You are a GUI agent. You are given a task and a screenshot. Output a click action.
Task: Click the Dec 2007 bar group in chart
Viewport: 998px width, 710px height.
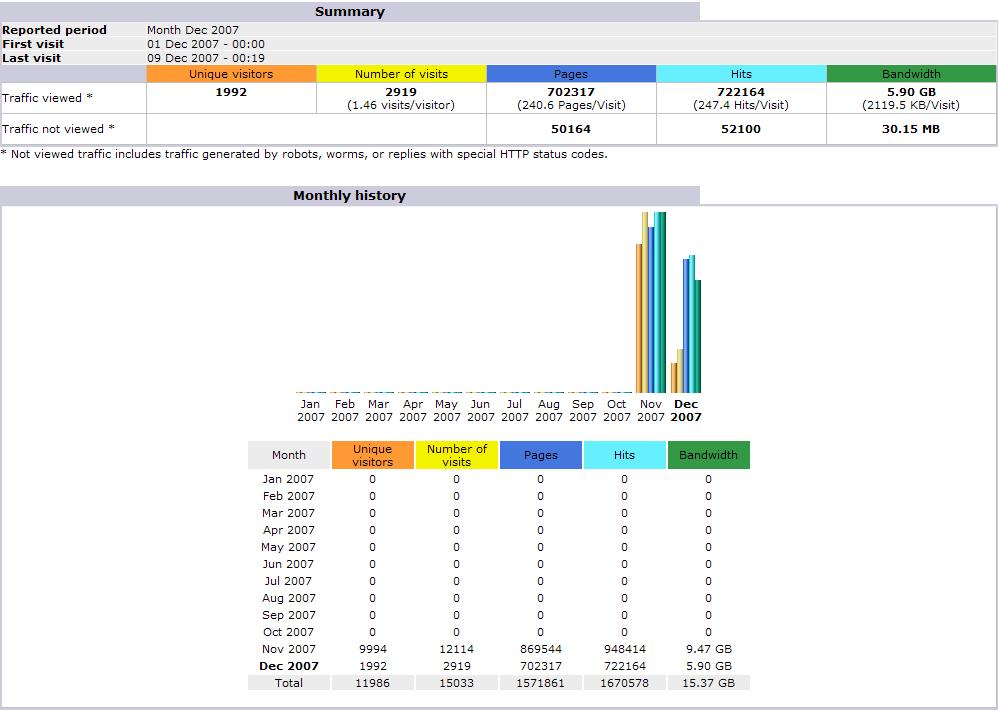pyautogui.click(x=685, y=324)
